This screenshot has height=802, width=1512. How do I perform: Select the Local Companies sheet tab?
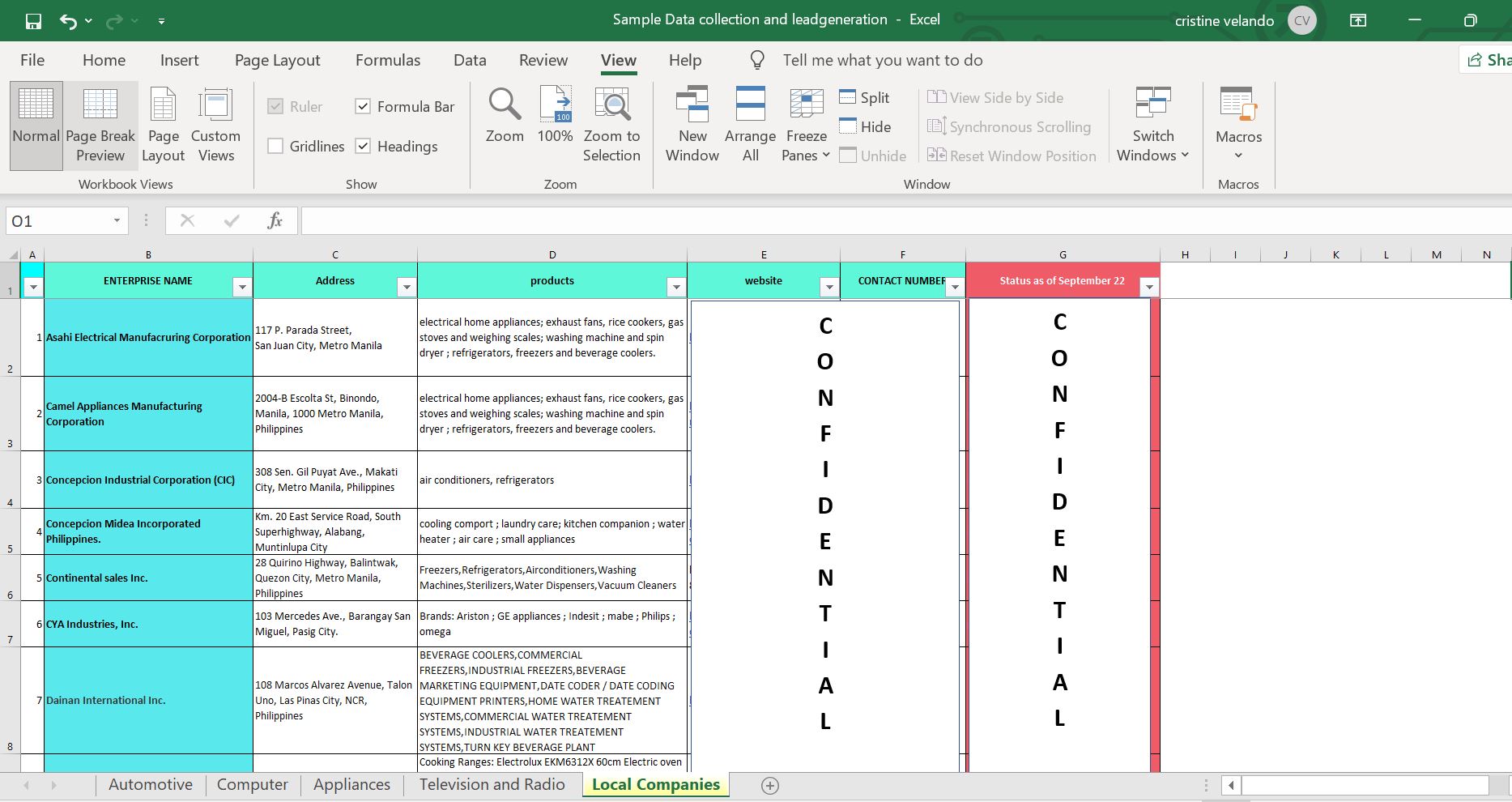tap(656, 784)
